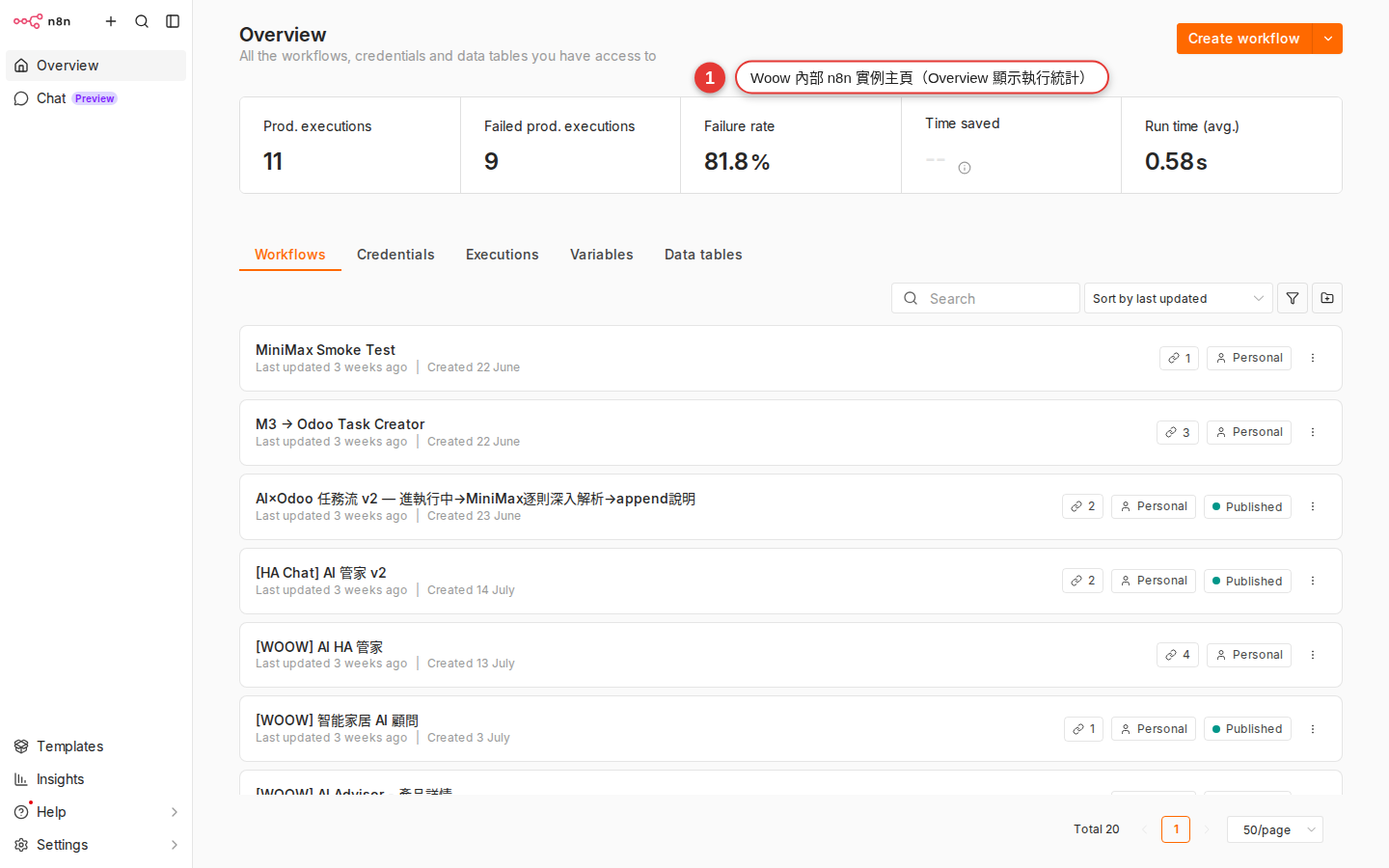The image size is (1389, 868).
Task: Open actions menu for MiniMax Smoke Test
Action: [1313, 358]
